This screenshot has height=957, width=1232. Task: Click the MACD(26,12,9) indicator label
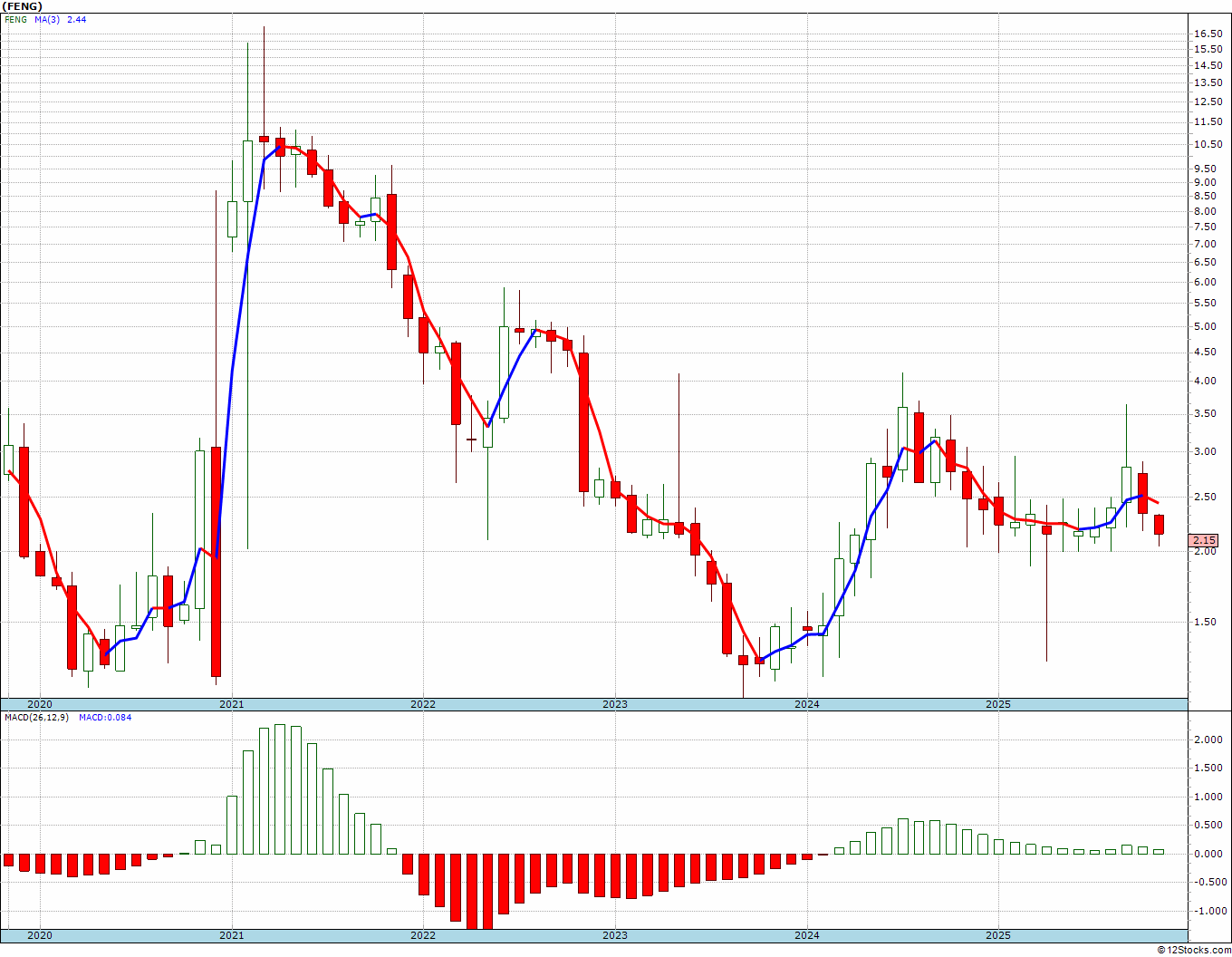36,718
